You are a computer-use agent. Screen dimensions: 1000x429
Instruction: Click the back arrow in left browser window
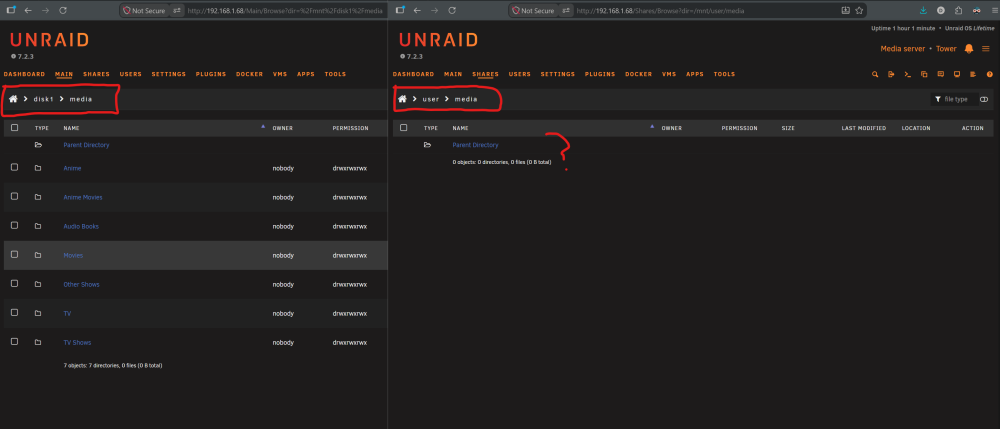tap(28, 11)
